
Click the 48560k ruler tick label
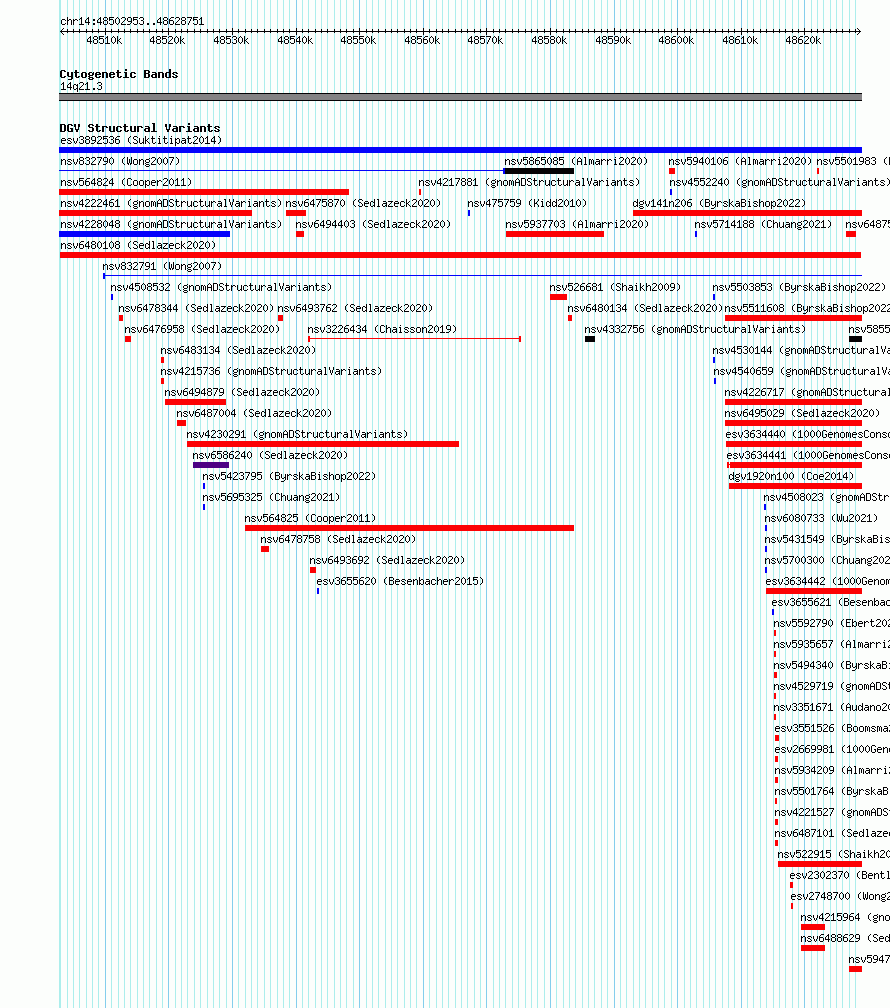point(422,40)
